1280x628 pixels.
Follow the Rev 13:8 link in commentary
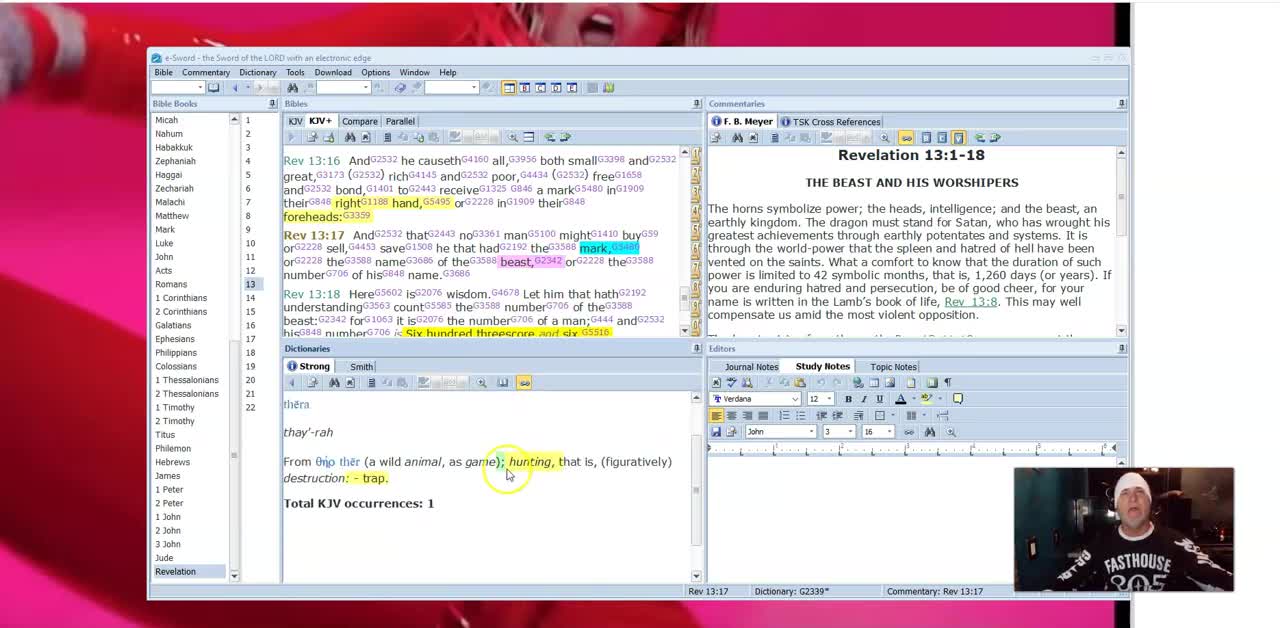970,302
